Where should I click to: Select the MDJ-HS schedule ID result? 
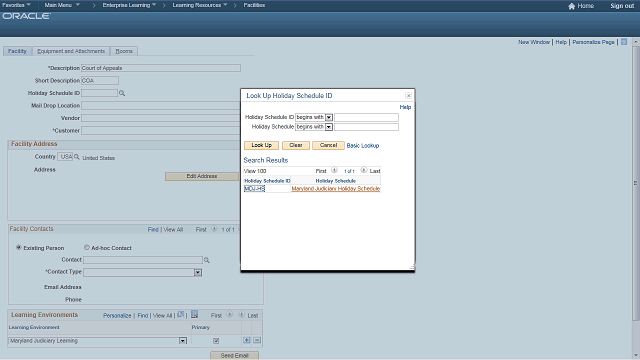(x=254, y=189)
